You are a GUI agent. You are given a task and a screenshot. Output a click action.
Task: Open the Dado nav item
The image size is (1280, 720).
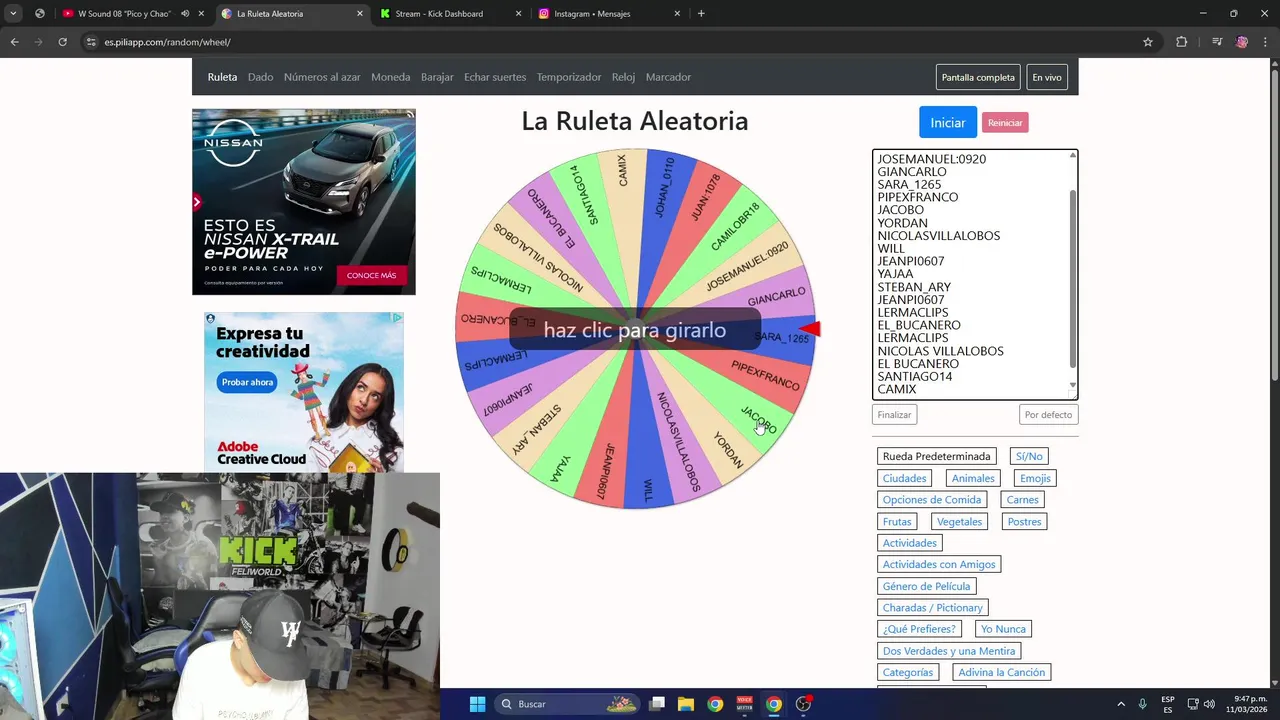[260, 77]
